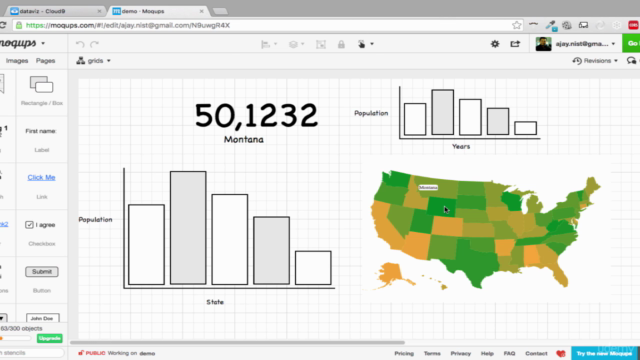The image size is (640, 360).
Task: Select Population label beside State chart
Action: [95, 220]
